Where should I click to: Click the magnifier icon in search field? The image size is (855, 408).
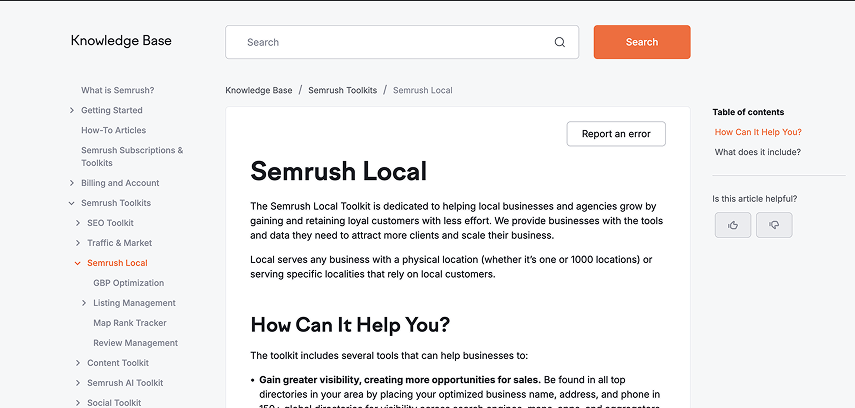click(x=560, y=43)
